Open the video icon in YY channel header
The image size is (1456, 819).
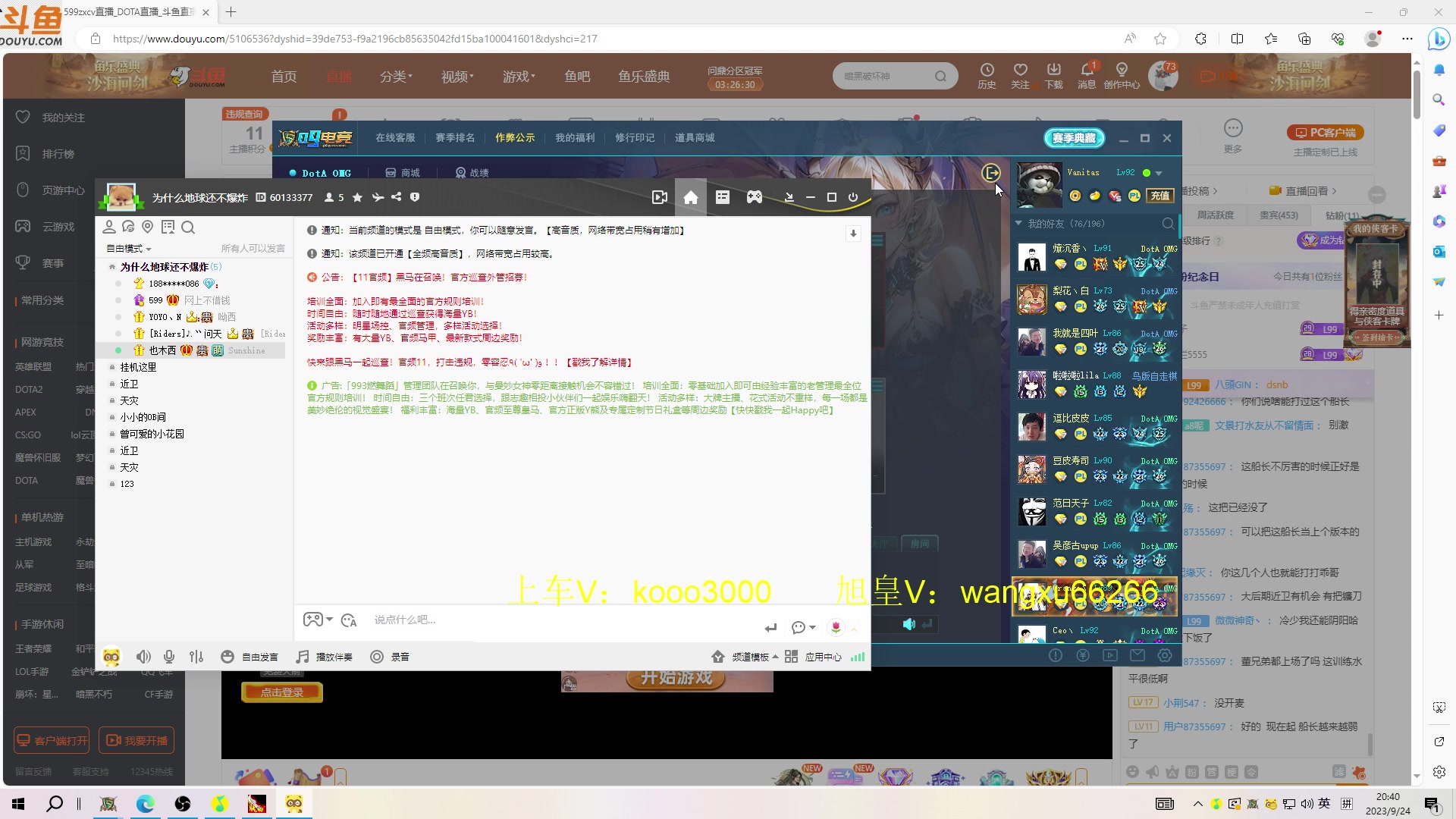coord(659,197)
